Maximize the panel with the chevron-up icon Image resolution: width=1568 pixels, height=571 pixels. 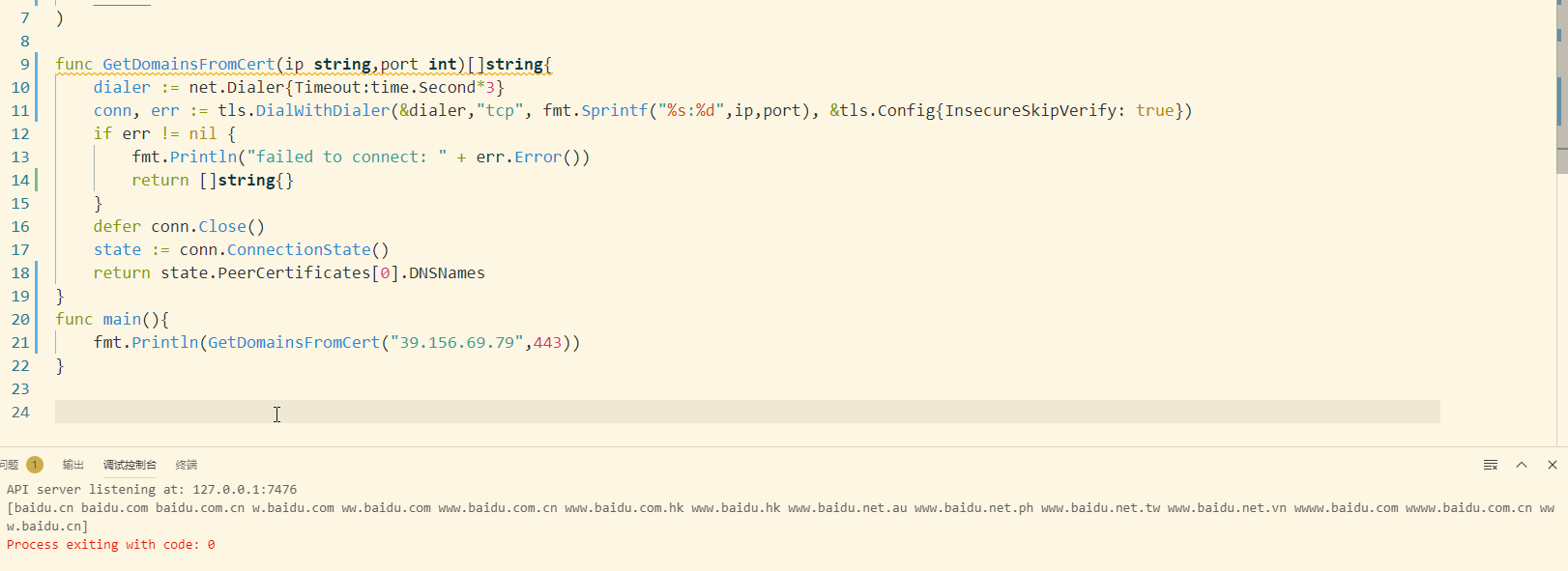click(1522, 465)
